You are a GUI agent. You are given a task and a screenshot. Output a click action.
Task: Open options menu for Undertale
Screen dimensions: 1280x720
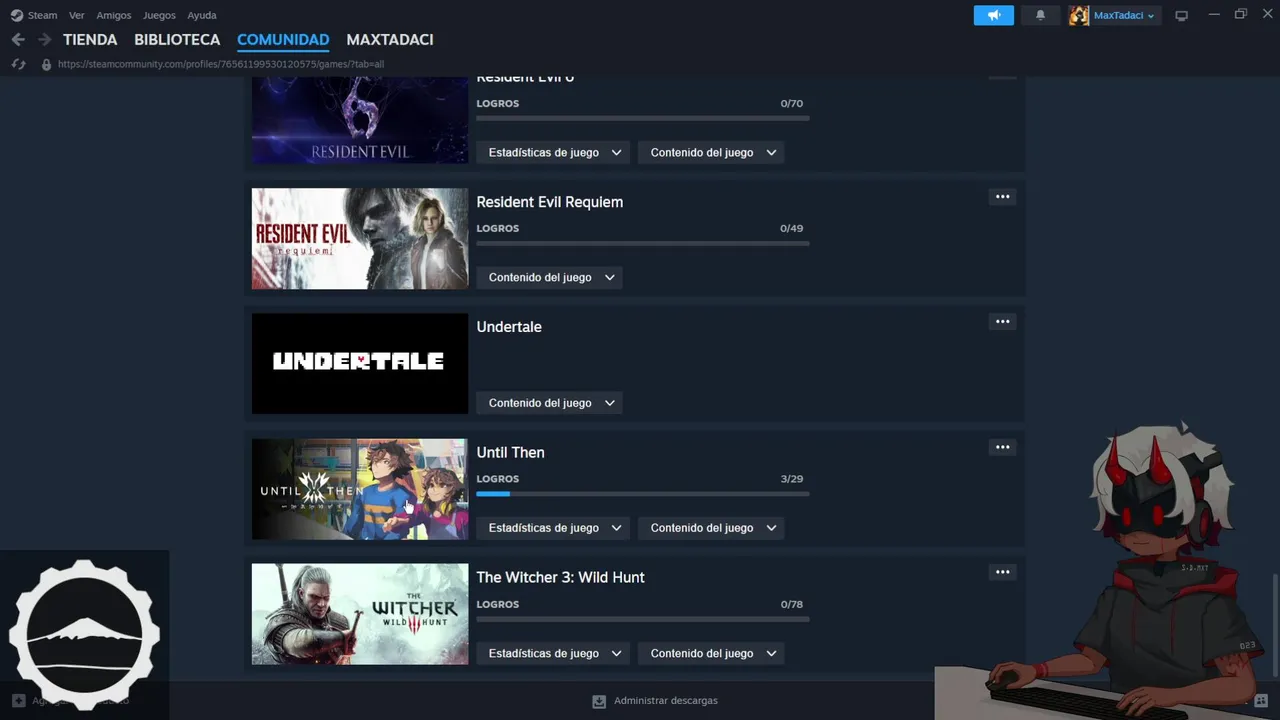(1002, 322)
